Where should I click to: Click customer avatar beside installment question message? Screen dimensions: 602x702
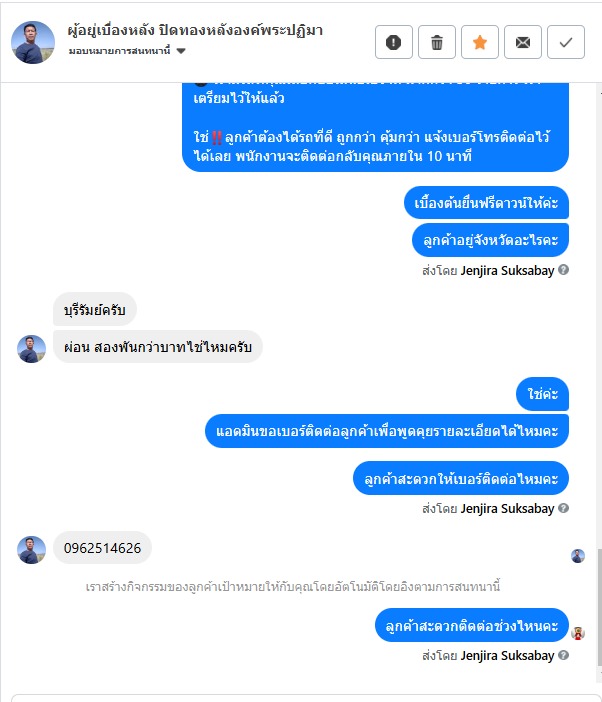click(31, 349)
